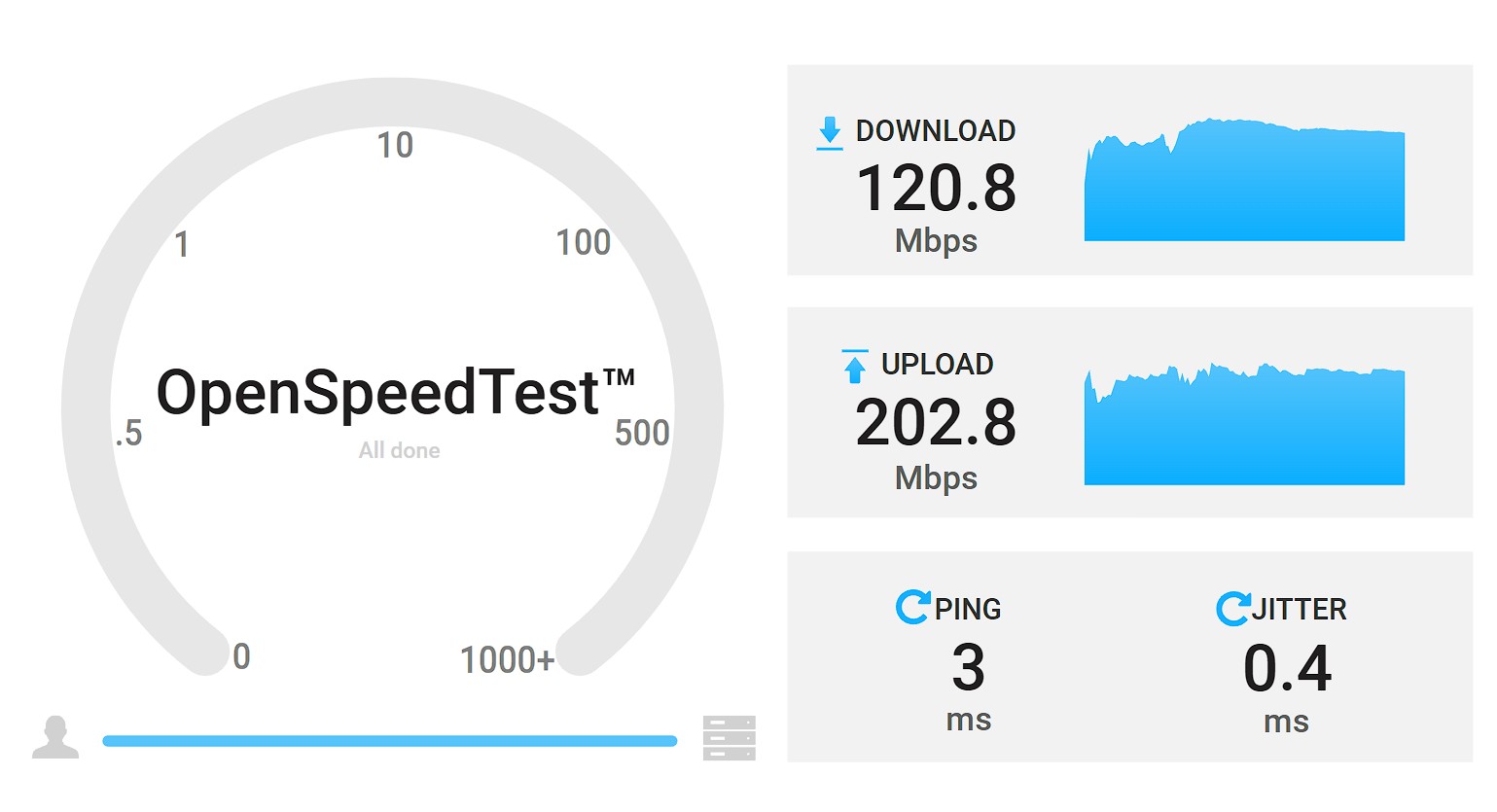Click the 0.4 ms jitter value

1287,669
